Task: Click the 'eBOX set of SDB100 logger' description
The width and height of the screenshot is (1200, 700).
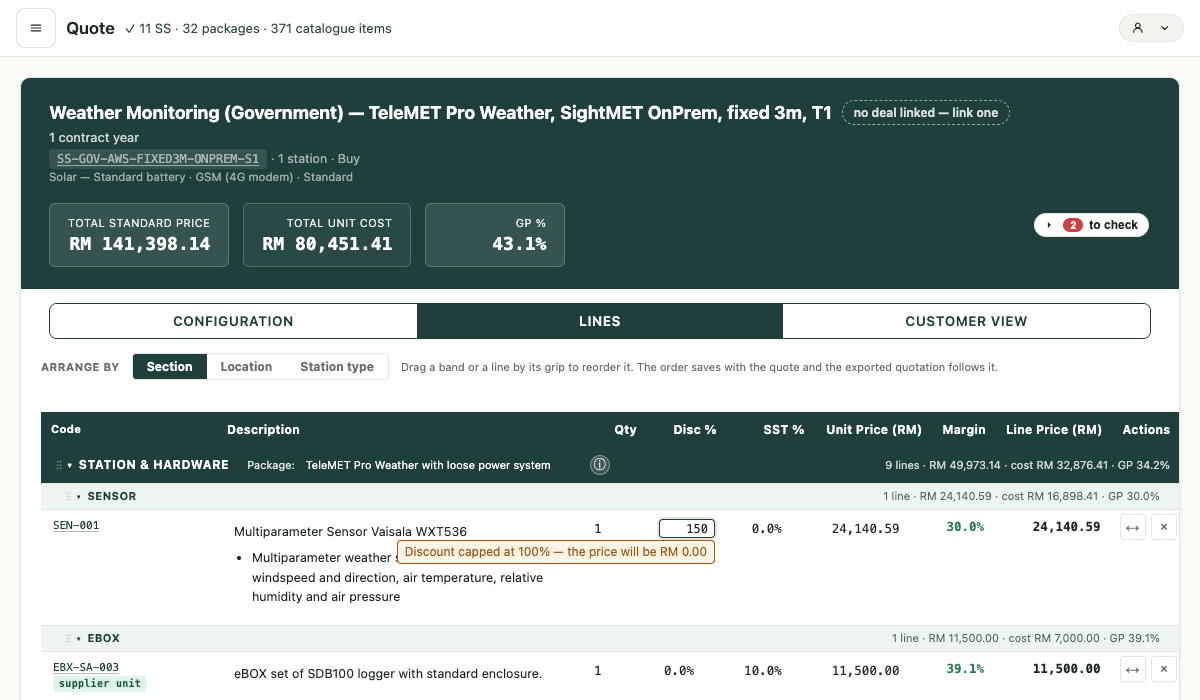Action: (x=388, y=673)
